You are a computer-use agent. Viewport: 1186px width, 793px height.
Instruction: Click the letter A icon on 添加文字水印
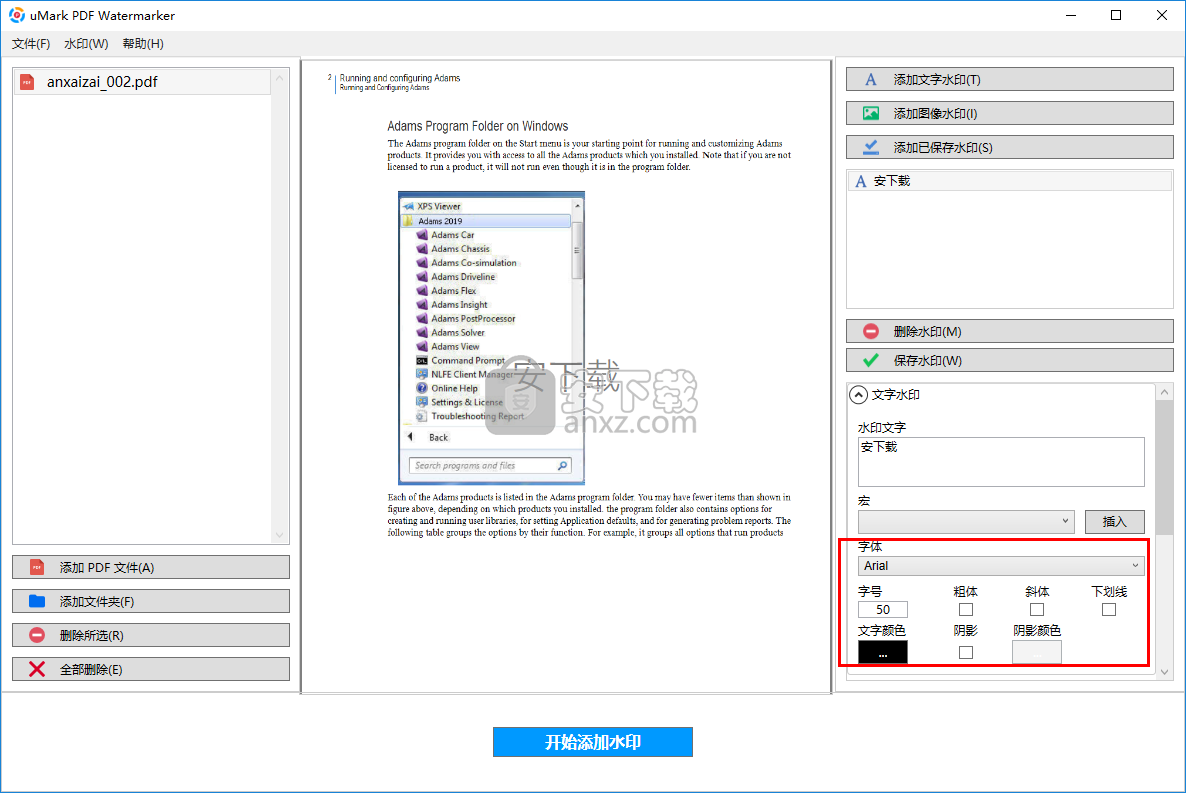point(871,79)
